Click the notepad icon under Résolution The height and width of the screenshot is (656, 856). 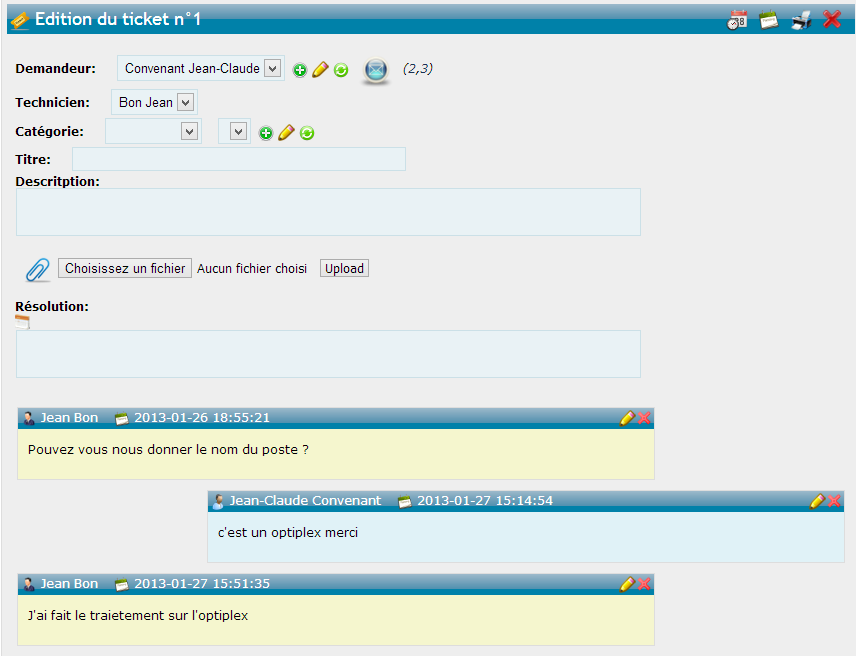click(23, 322)
